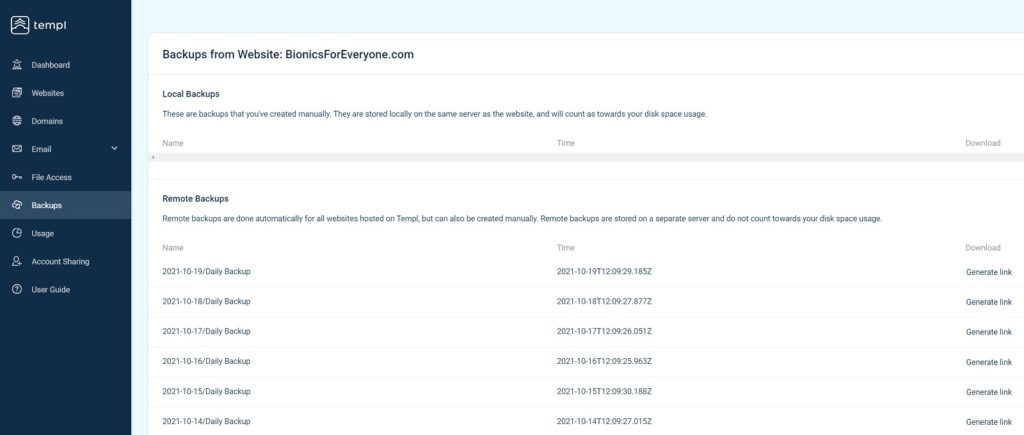The width and height of the screenshot is (1024, 435).
Task: Click the Remote Backups Time column header
Action: tap(566, 248)
